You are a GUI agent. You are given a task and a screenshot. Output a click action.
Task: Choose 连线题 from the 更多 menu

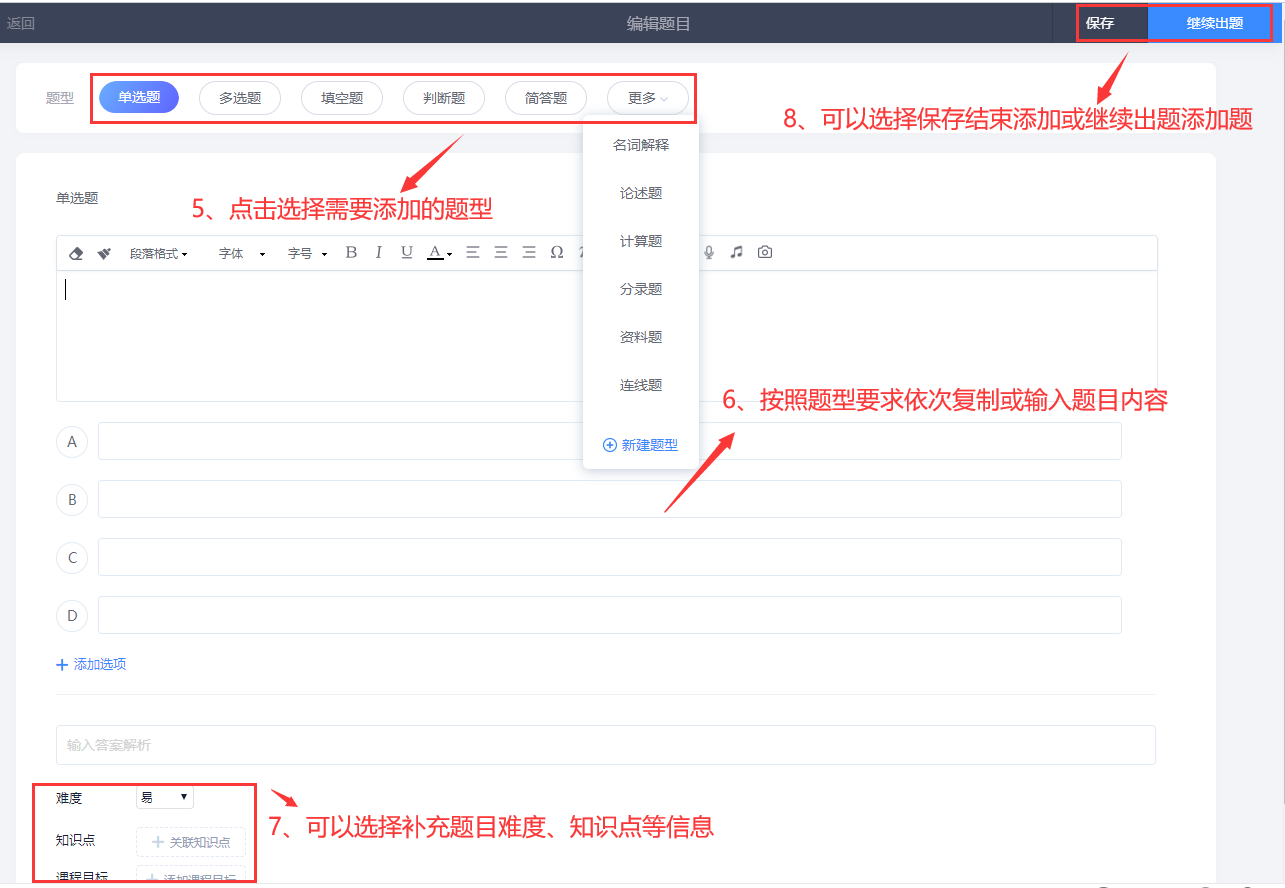coord(641,385)
